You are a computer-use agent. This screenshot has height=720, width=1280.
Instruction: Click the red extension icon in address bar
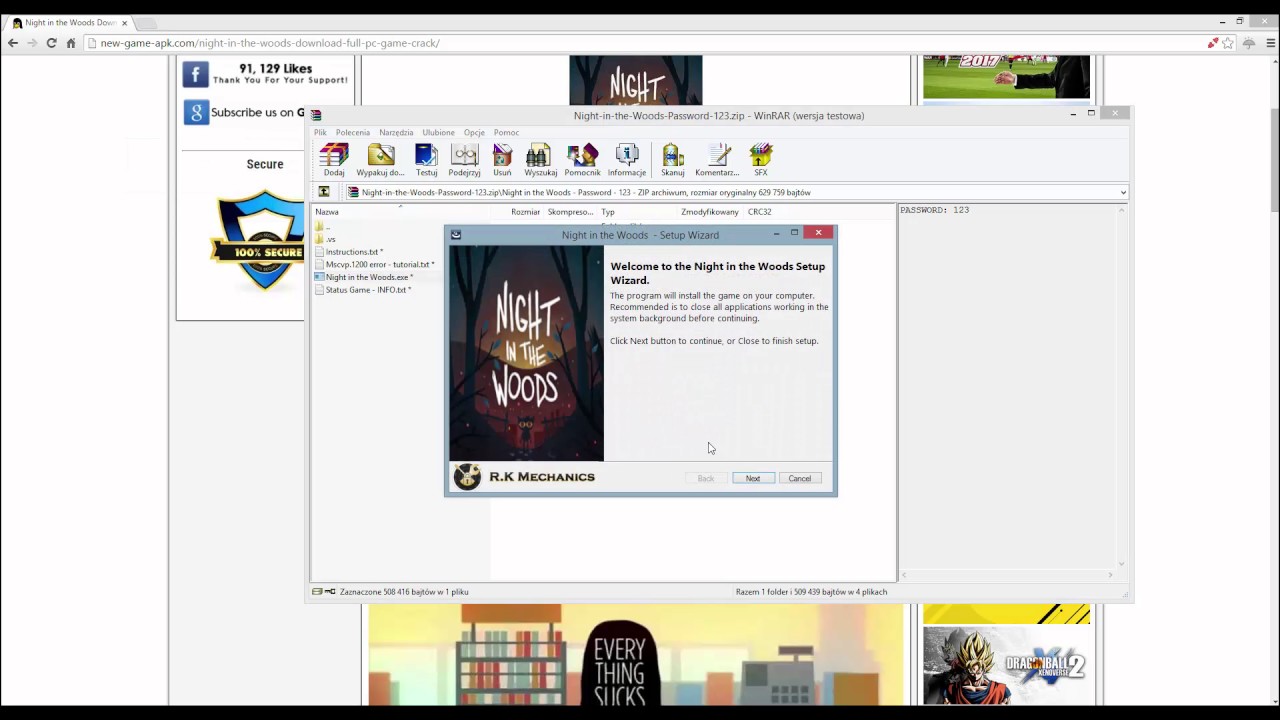[x=1212, y=43]
